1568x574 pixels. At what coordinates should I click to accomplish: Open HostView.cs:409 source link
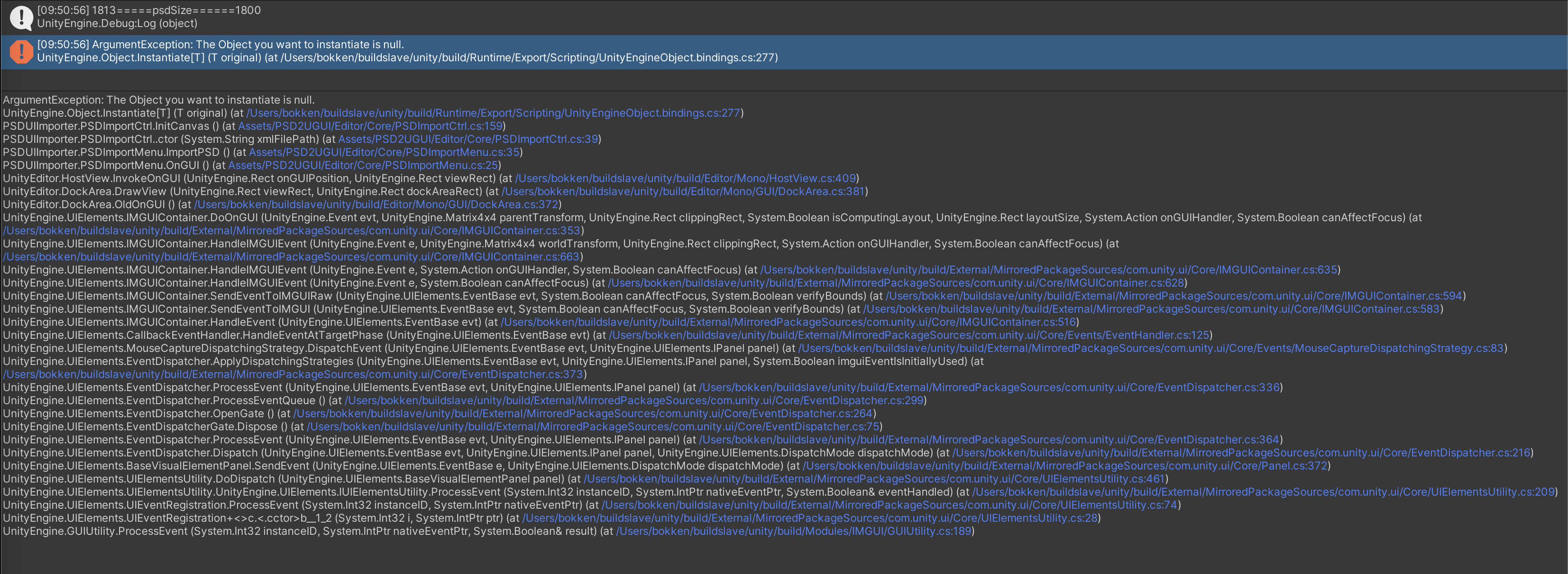(685, 178)
